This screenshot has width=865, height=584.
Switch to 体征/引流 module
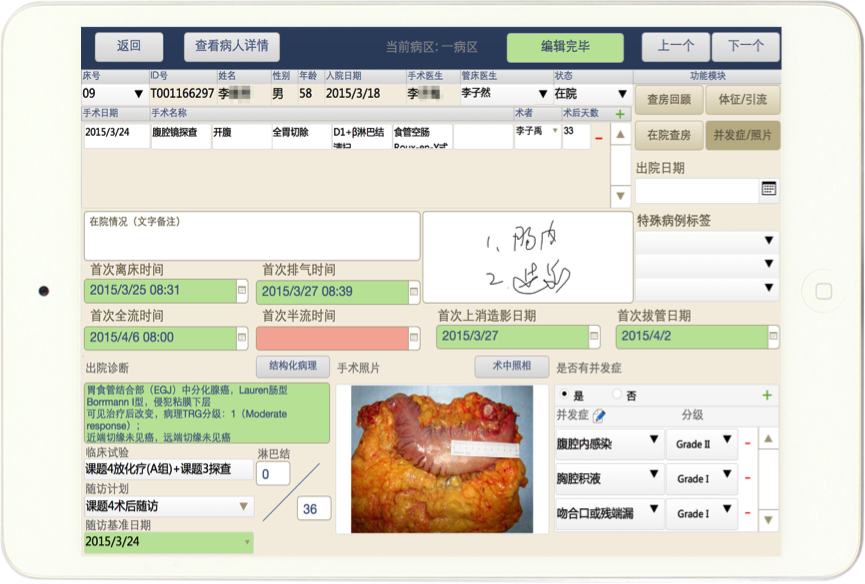pos(742,99)
